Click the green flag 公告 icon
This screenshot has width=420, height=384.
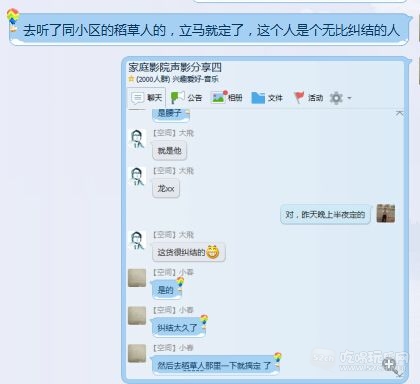click(x=177, y=98)
